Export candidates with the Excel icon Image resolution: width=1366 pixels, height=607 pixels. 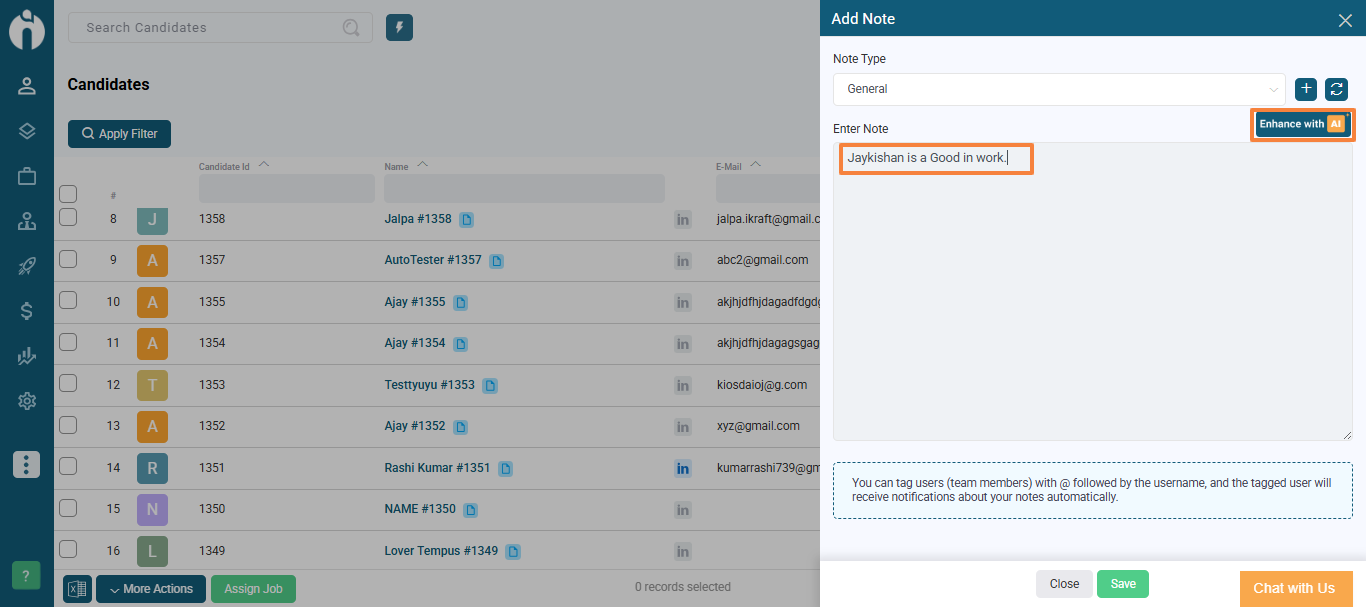pos(77,589)
